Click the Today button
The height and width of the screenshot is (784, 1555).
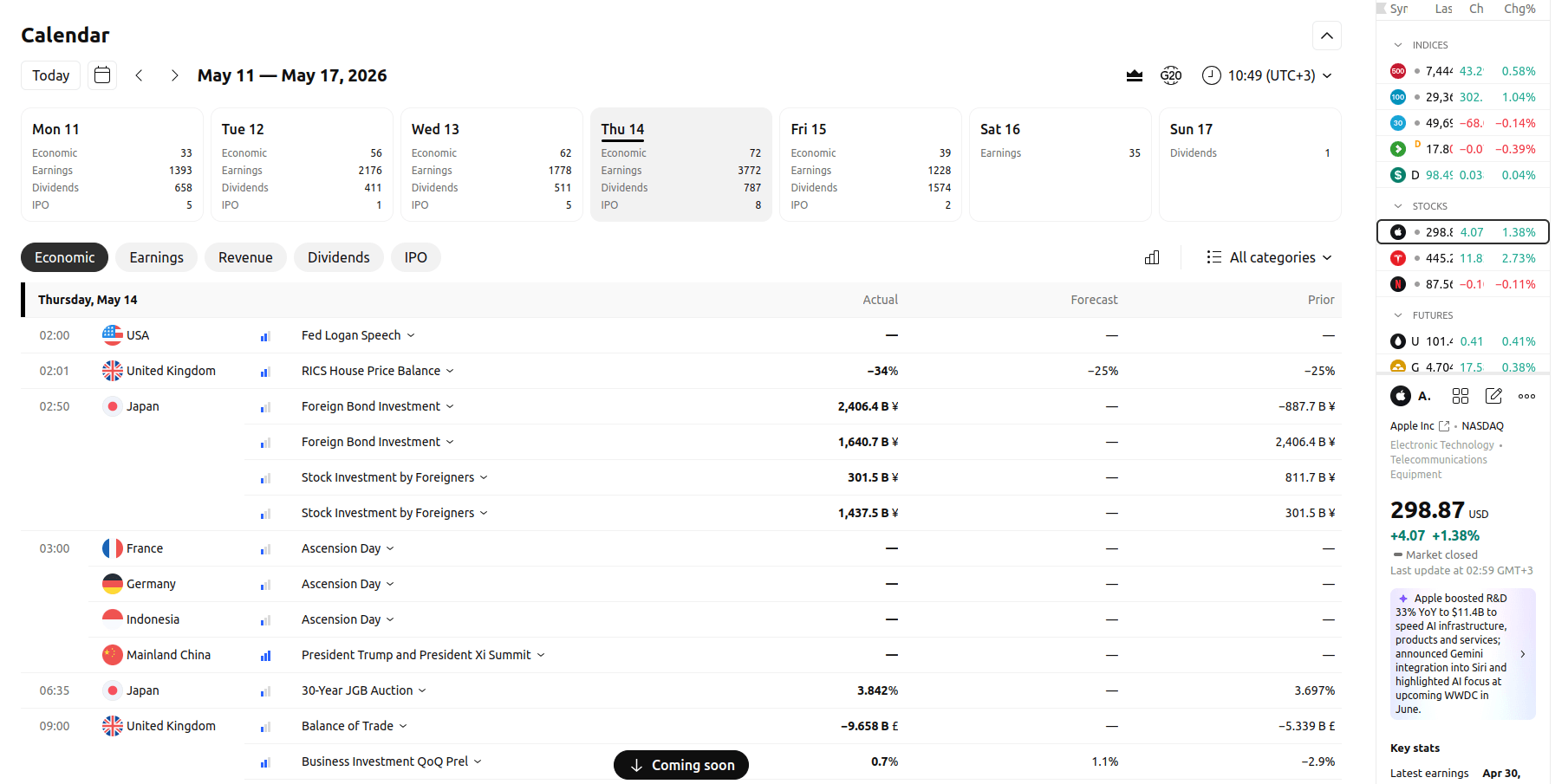[x=51, y=75]
